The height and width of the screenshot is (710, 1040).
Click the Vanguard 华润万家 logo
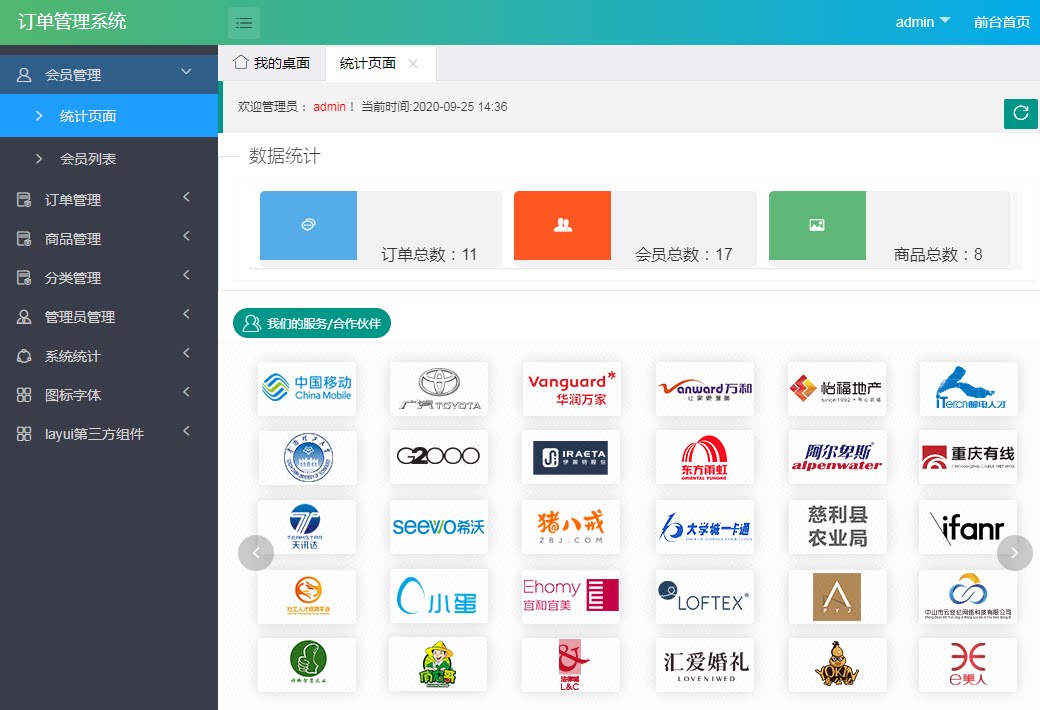pos(572,389)
